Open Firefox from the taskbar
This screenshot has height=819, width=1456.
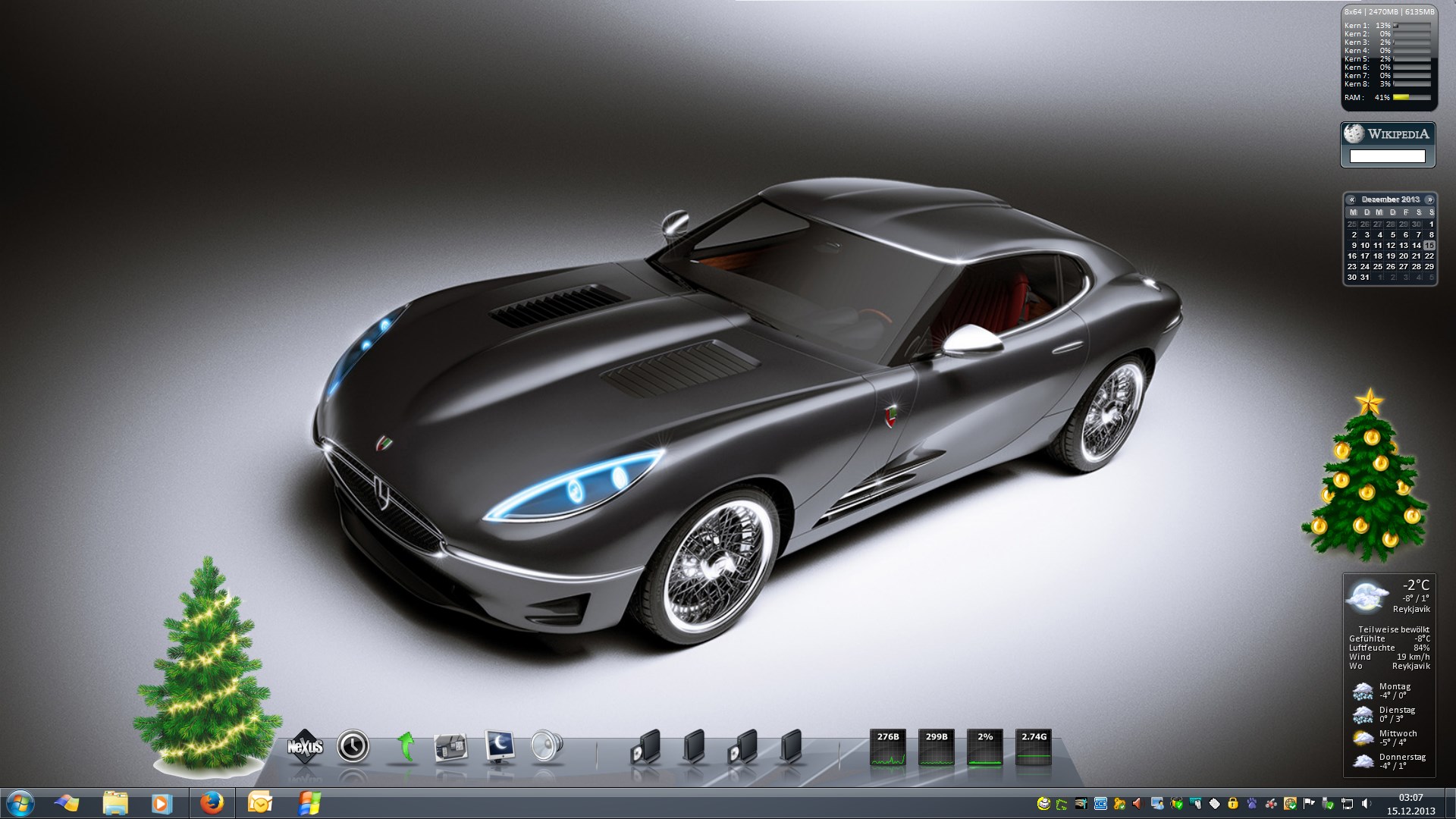tap(212, 802)
